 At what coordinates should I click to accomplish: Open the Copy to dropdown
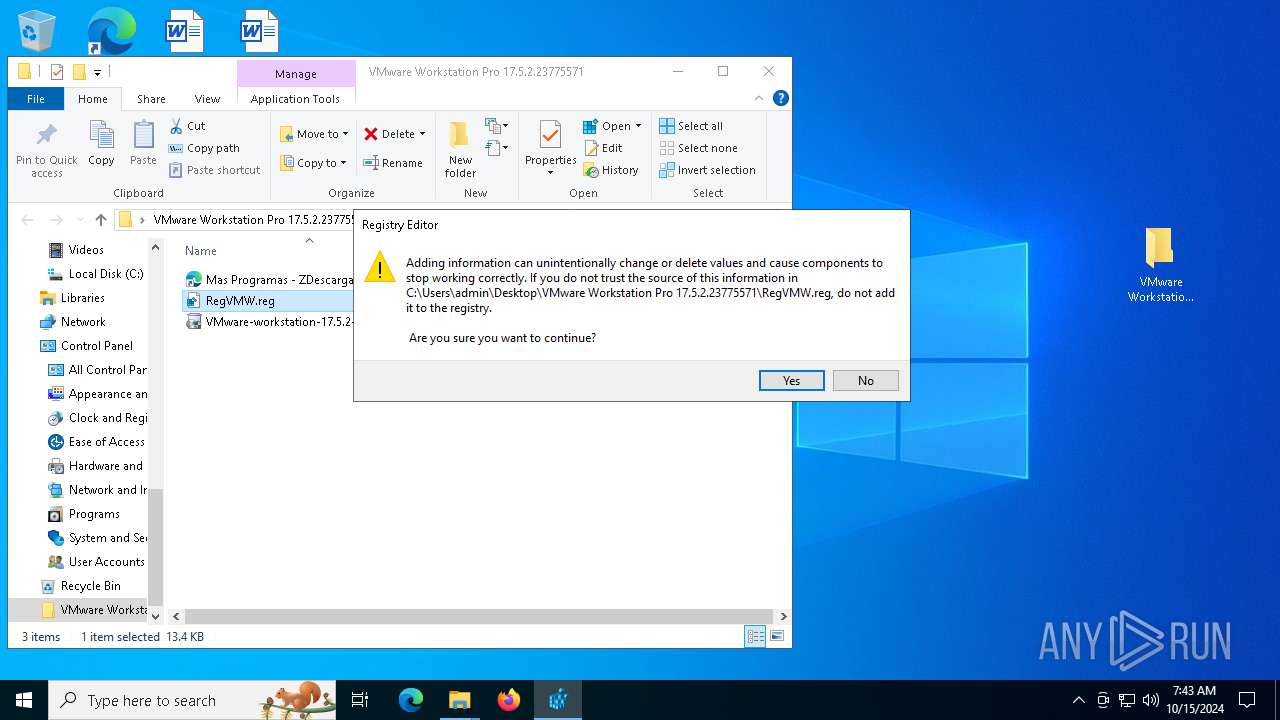tap(313, 163)
